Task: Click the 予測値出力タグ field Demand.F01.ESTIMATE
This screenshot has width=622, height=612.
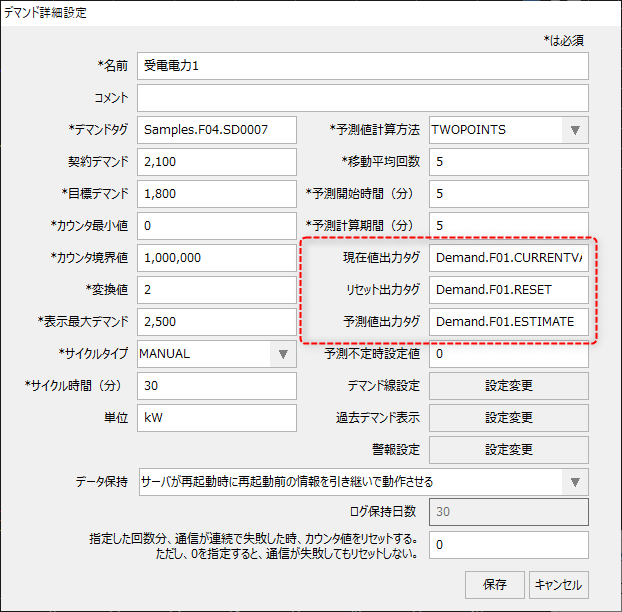Action: (x=509, y=322)
